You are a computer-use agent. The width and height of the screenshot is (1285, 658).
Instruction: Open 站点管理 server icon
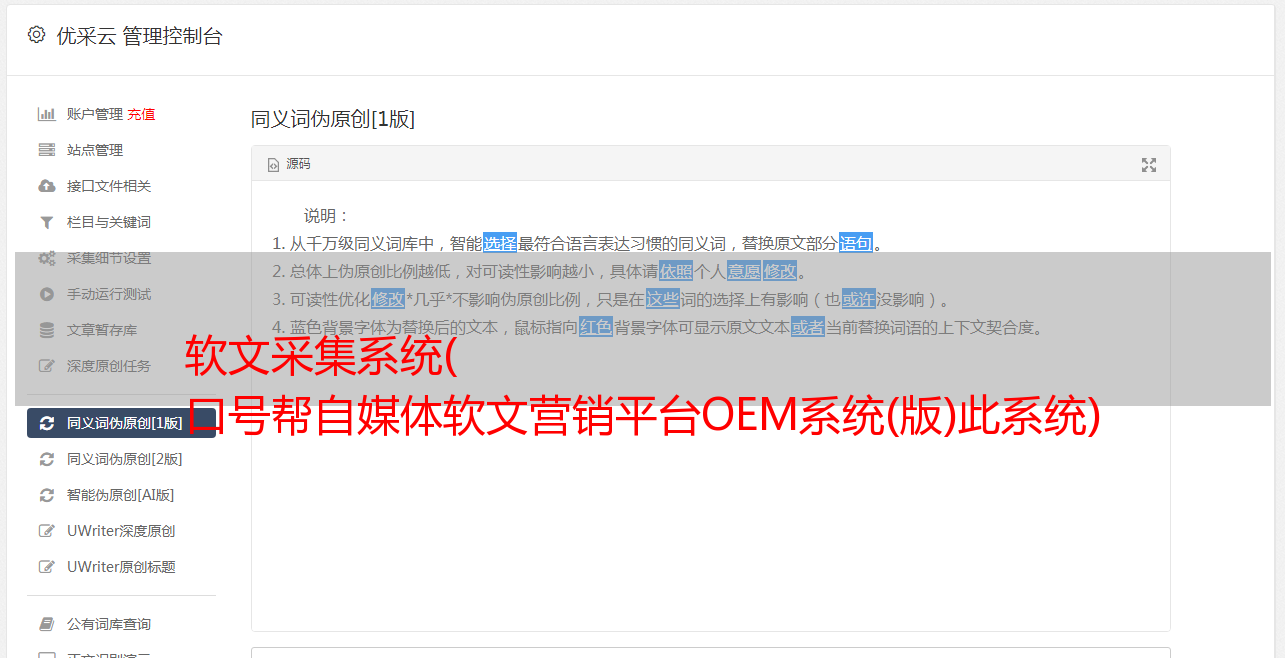46,150
